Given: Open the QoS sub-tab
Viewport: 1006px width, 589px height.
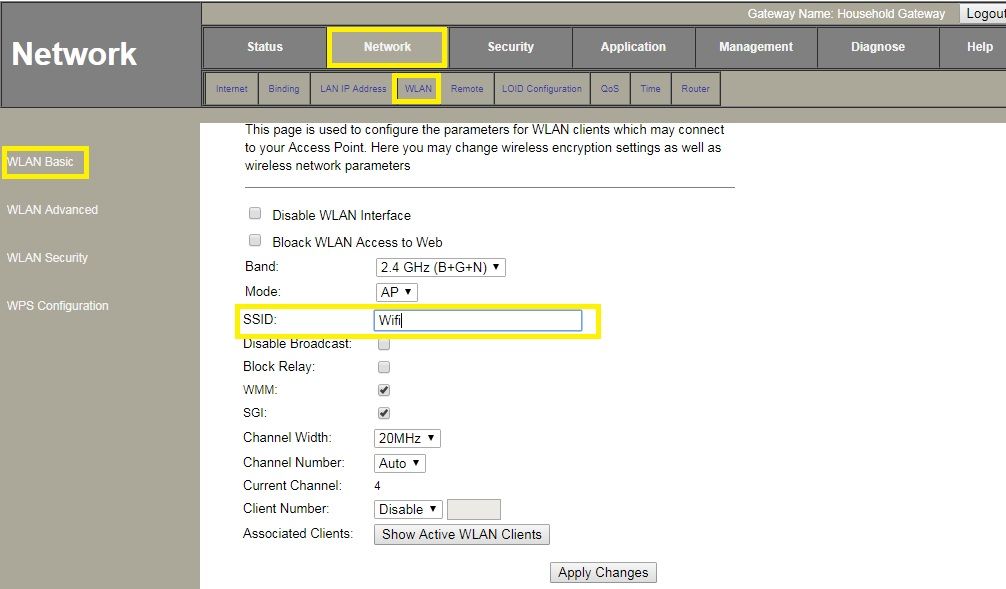Looking at the screenshot, I should (610, 89).
